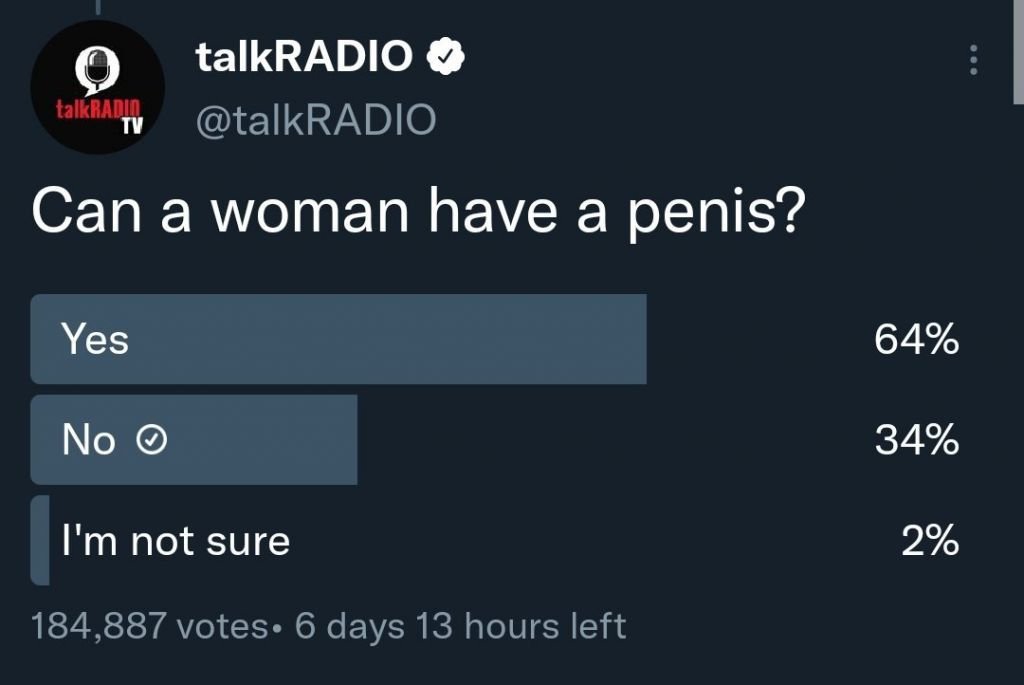The image size is (1024, 685).
Task: Click the 64% result for Yes
Action: pos(917,340)
